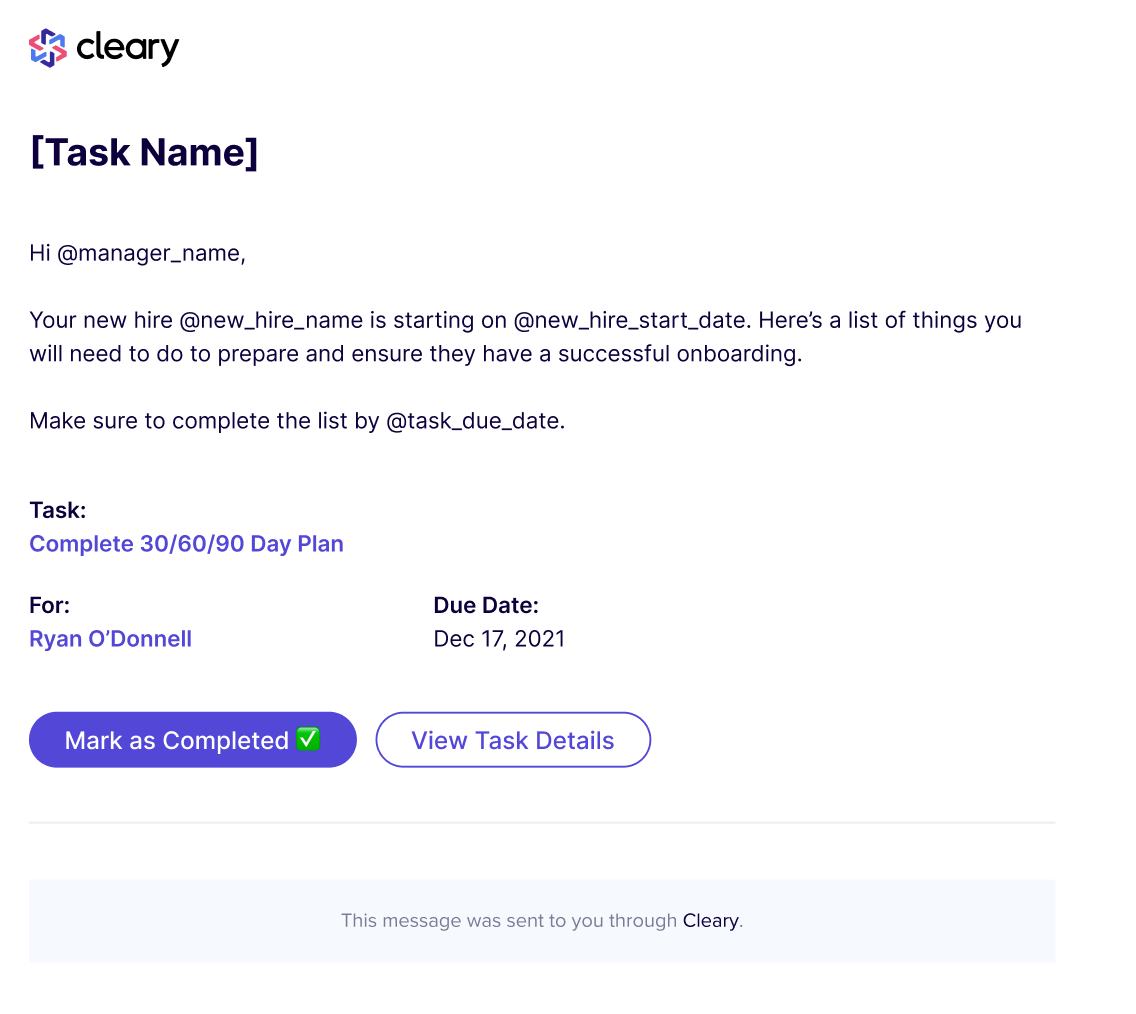This screenshot has height=1014, width=1136.
Task: Click the View Task Details button
Action: click(512, 739)
